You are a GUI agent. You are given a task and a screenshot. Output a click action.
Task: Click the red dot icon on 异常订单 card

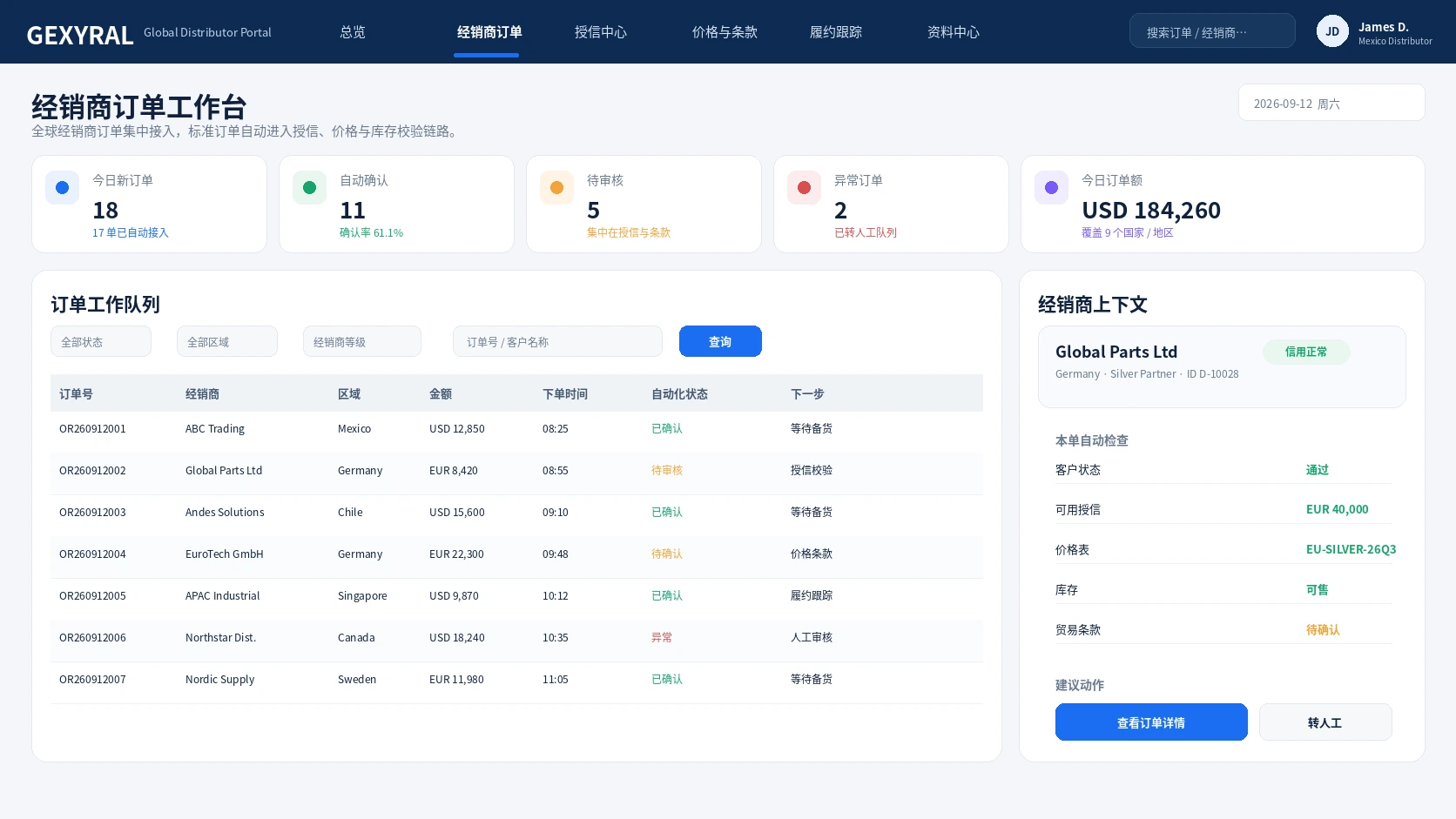point(804,187)
